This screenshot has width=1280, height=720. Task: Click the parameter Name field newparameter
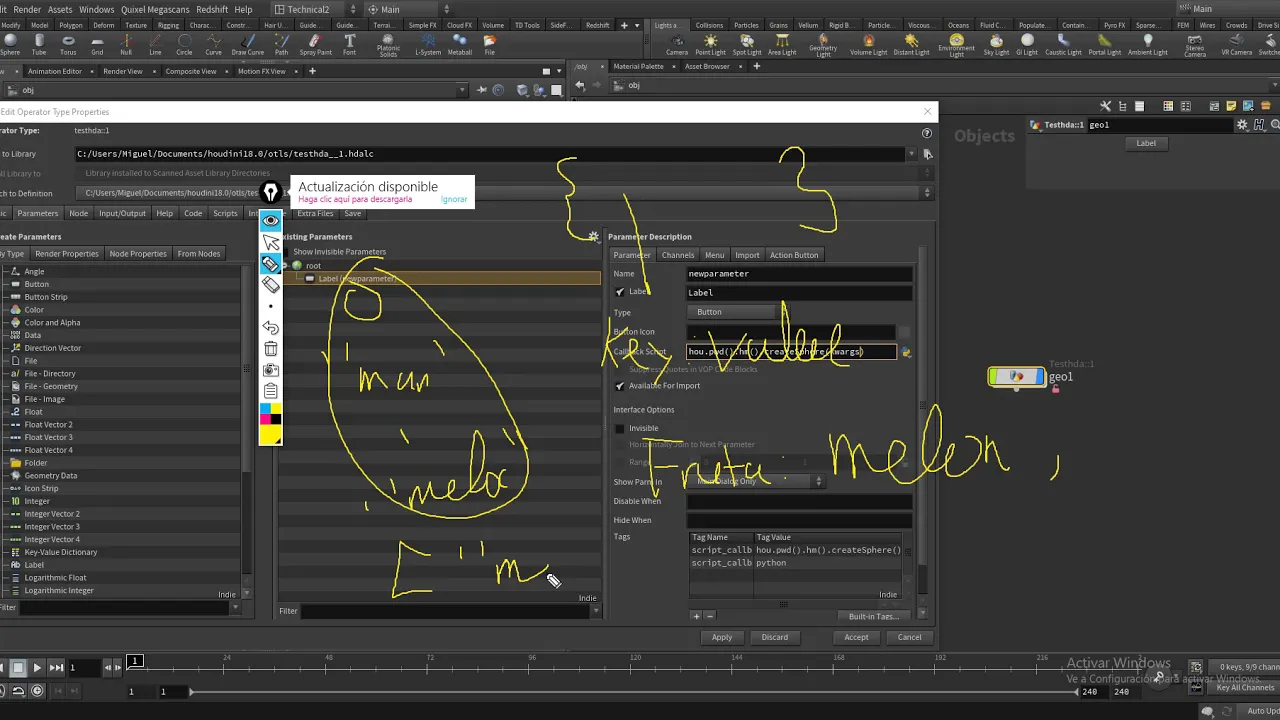tap(799, 274)
